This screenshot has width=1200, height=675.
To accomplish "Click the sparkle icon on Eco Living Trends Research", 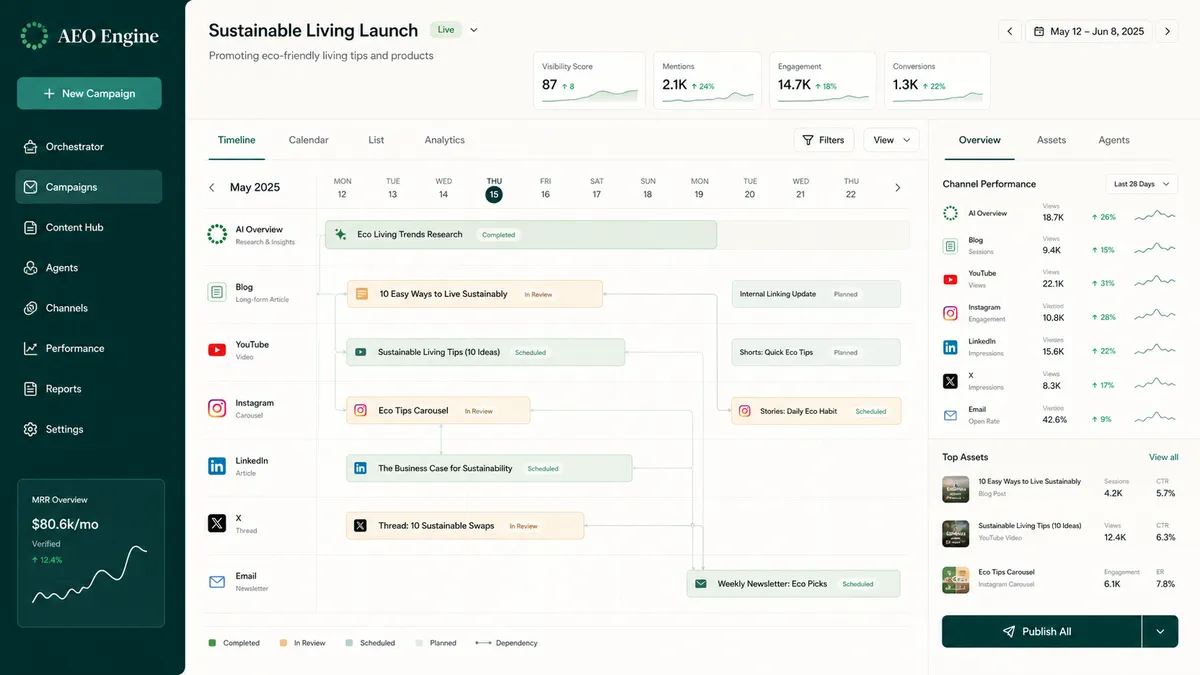I will click(x=340, y=234).
